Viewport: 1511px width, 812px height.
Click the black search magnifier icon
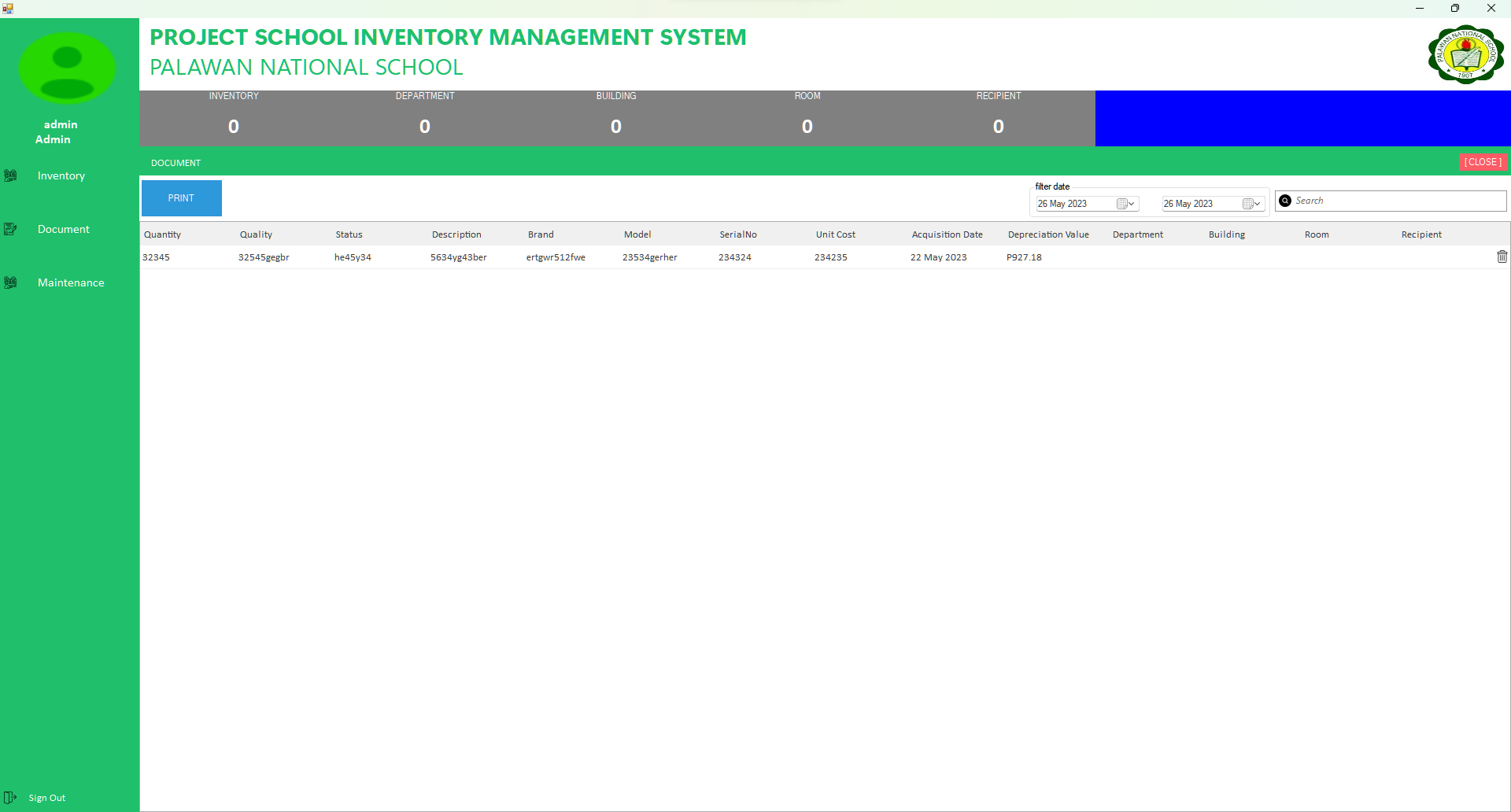[x=1285, y=201]
